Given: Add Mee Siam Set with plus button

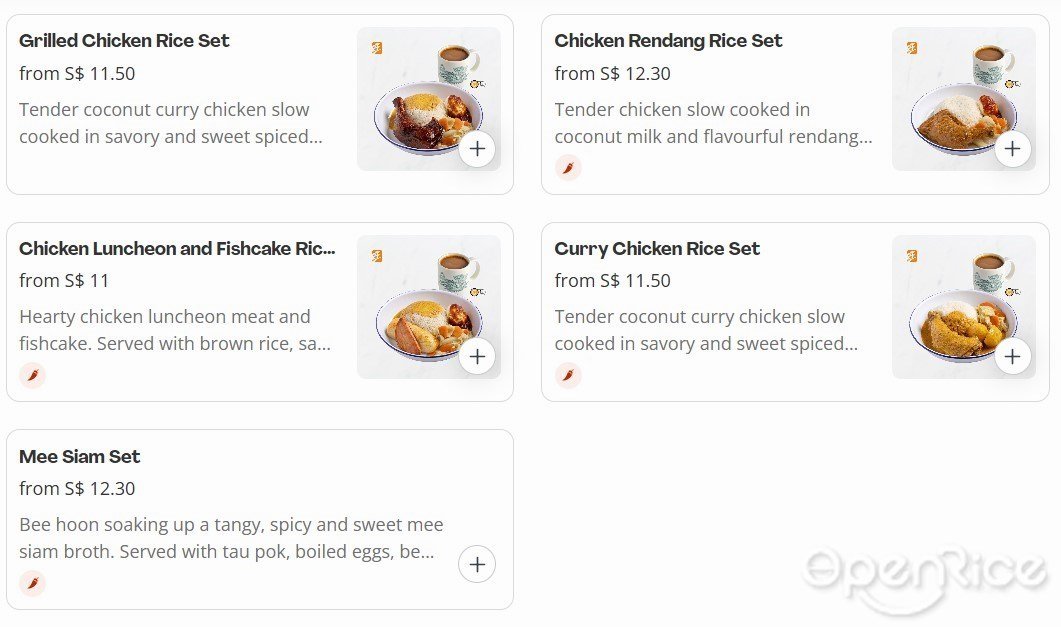Looking at the screenshot, I should [477, 564].
